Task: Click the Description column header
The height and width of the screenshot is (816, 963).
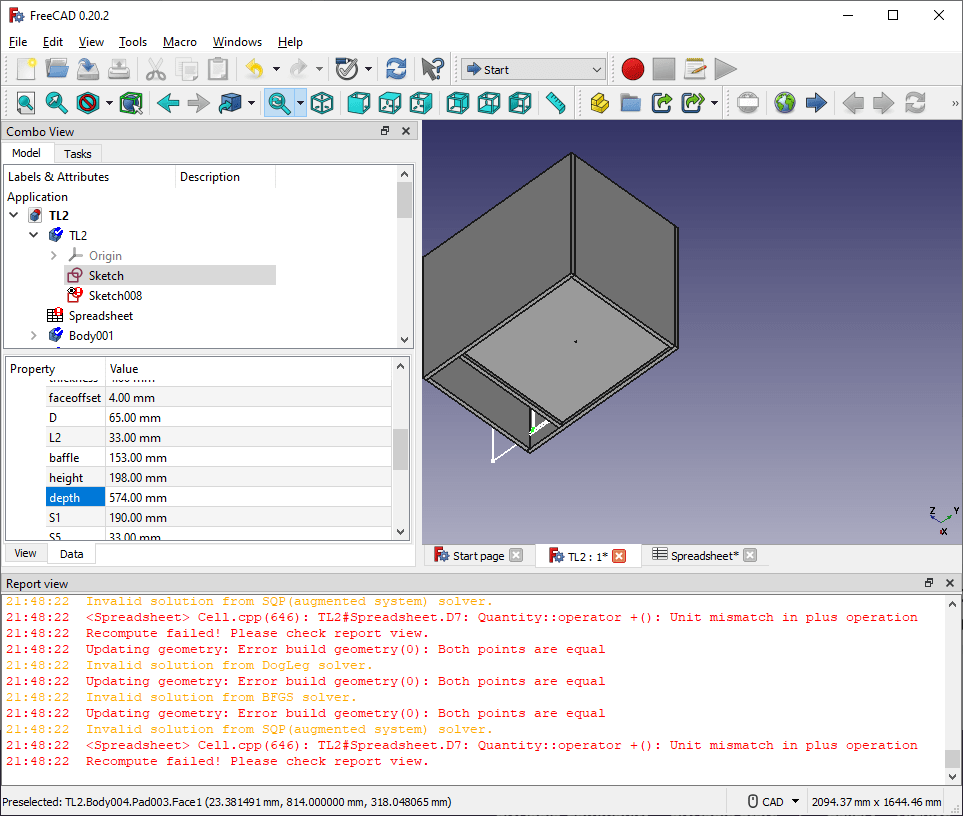Action: pos(210,177)
